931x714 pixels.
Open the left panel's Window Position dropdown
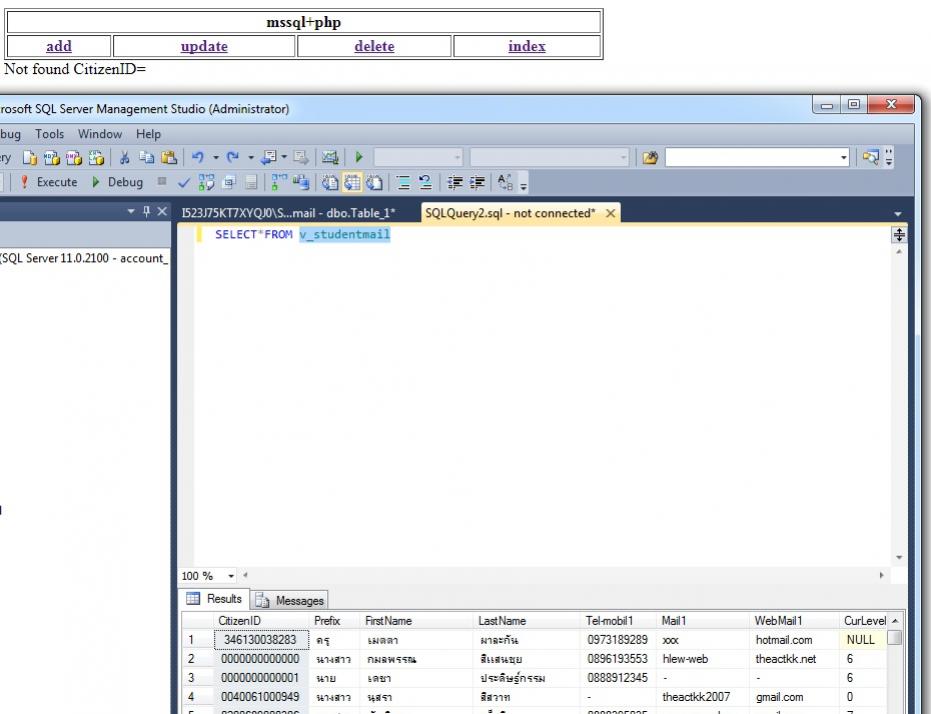[131, 211]
